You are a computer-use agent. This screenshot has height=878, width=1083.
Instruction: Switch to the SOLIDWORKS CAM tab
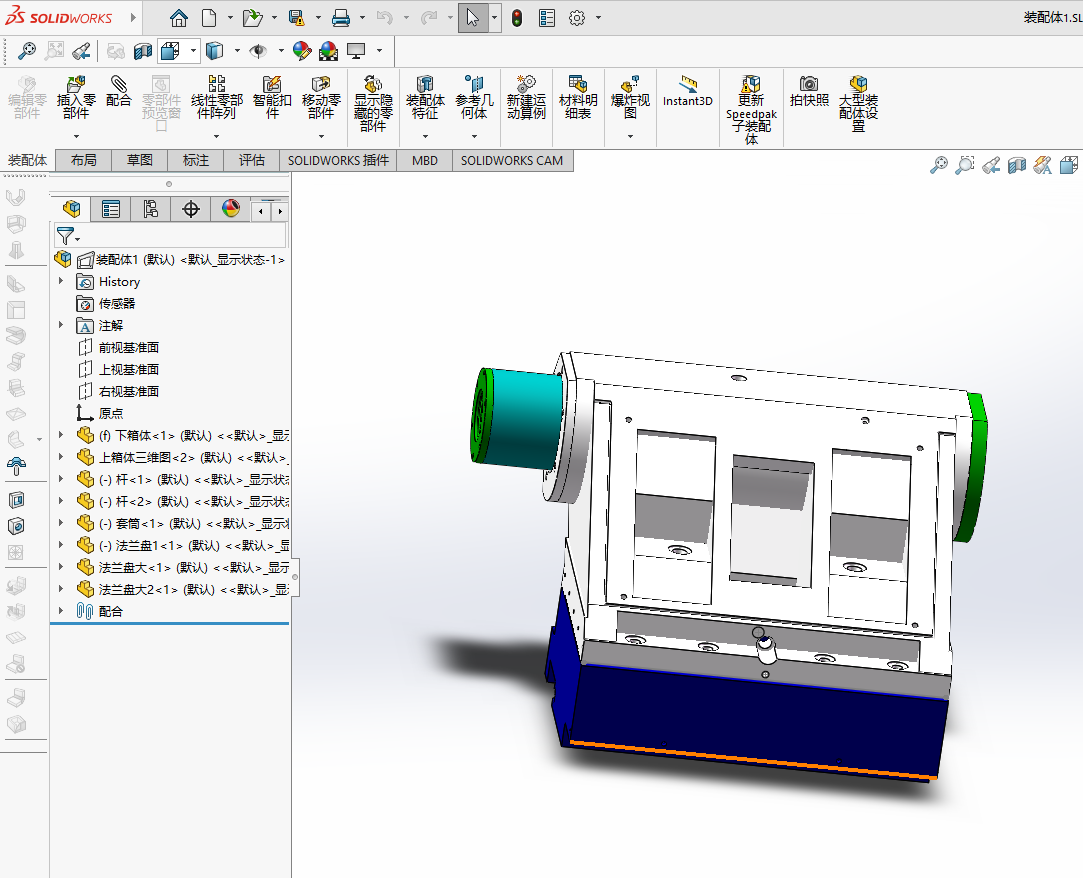click(x=511, y=160)
